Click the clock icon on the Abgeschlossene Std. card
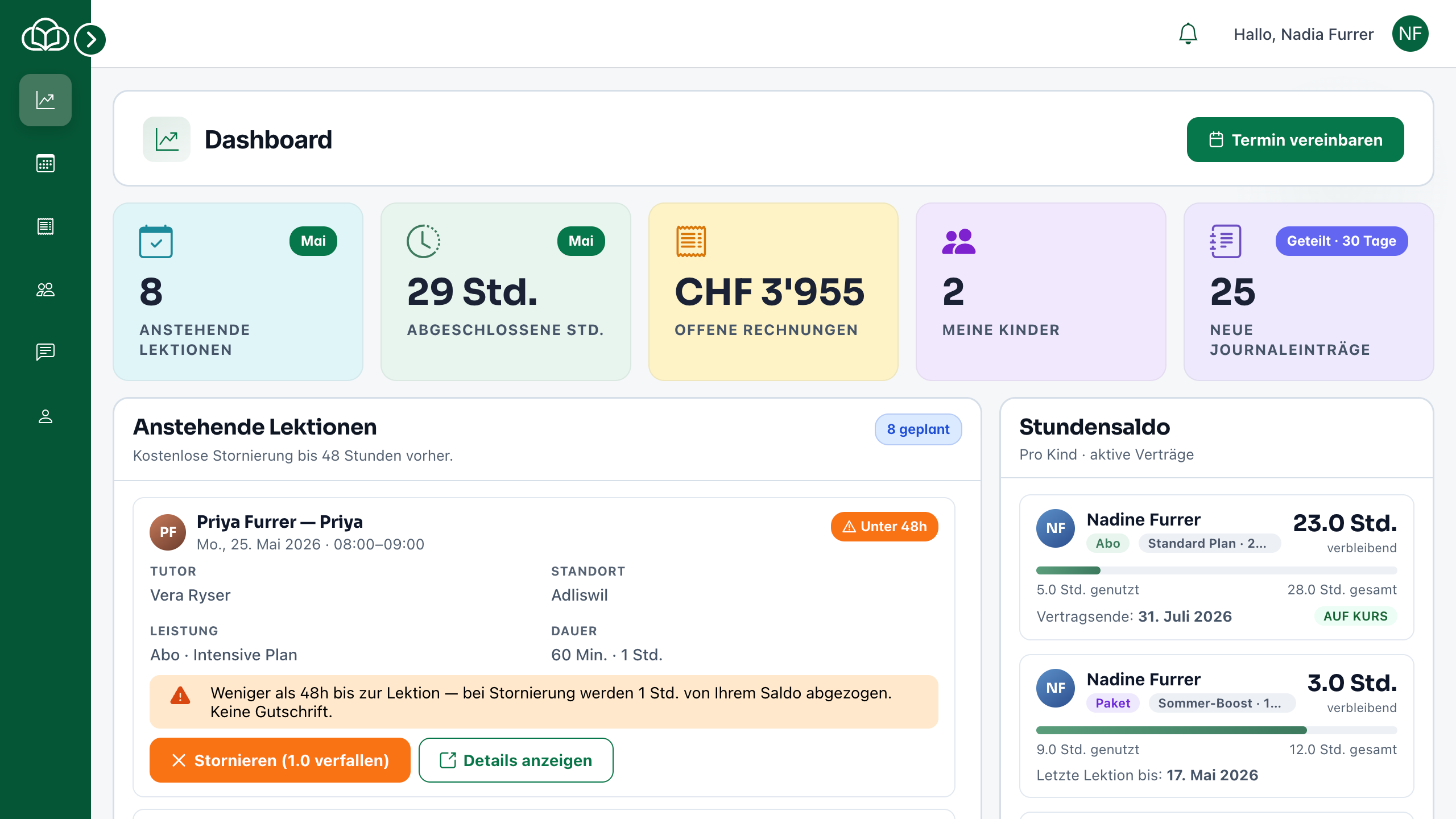The width and height of the screenshot is (1456, 819). pyautogui.click(x=423, y=241)
